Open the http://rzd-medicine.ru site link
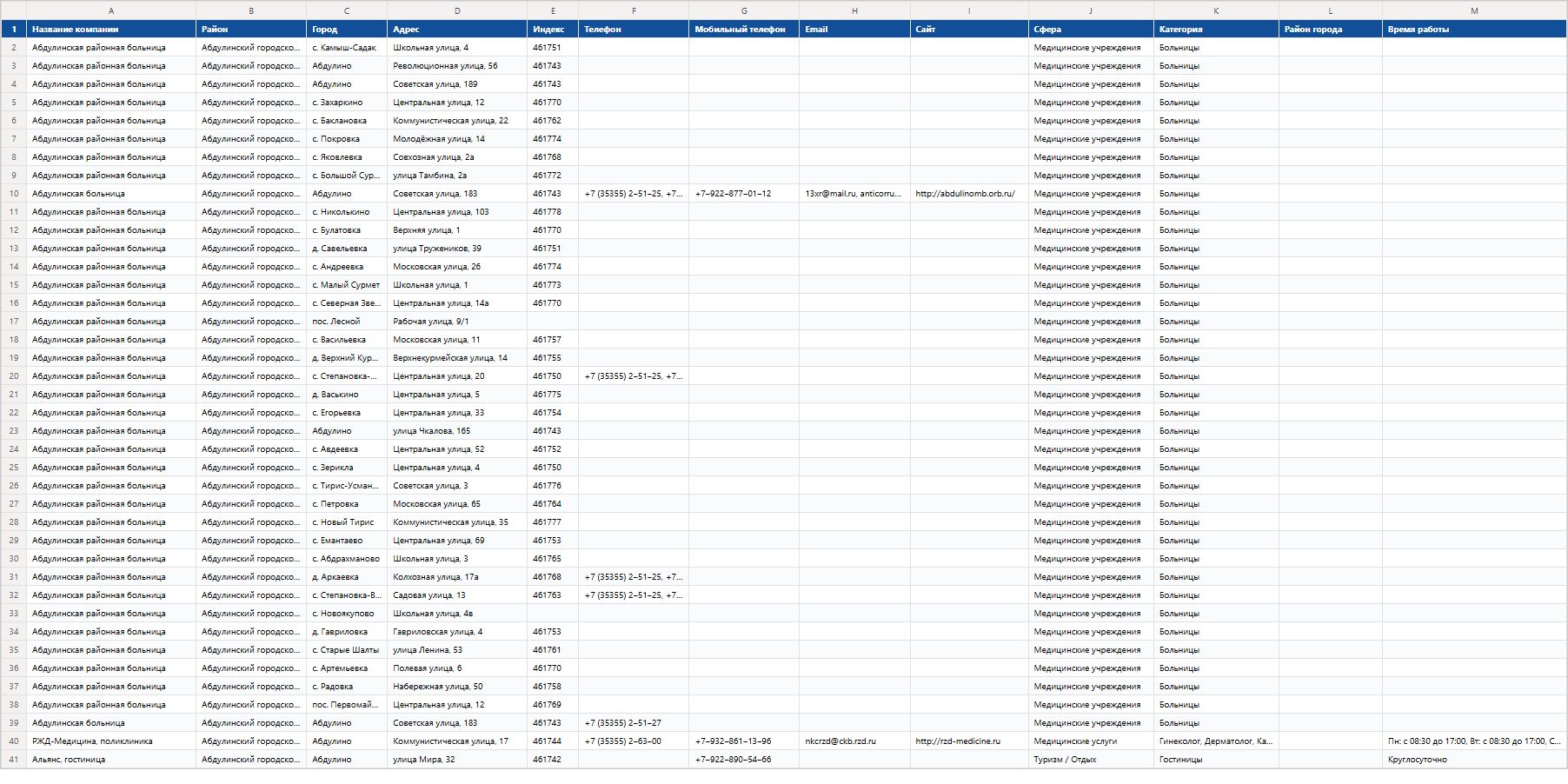The image size is (1568, 784). click(x=958, y=741)
